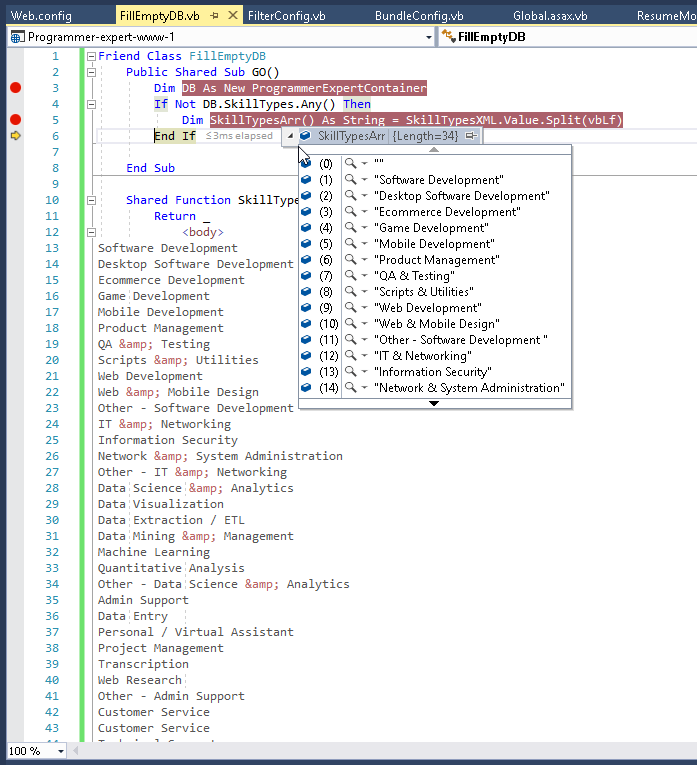Toggle pin on the FillEmptyDB.vb tab
This screenshot has width=697, height=765.
[x=214, y=16]
